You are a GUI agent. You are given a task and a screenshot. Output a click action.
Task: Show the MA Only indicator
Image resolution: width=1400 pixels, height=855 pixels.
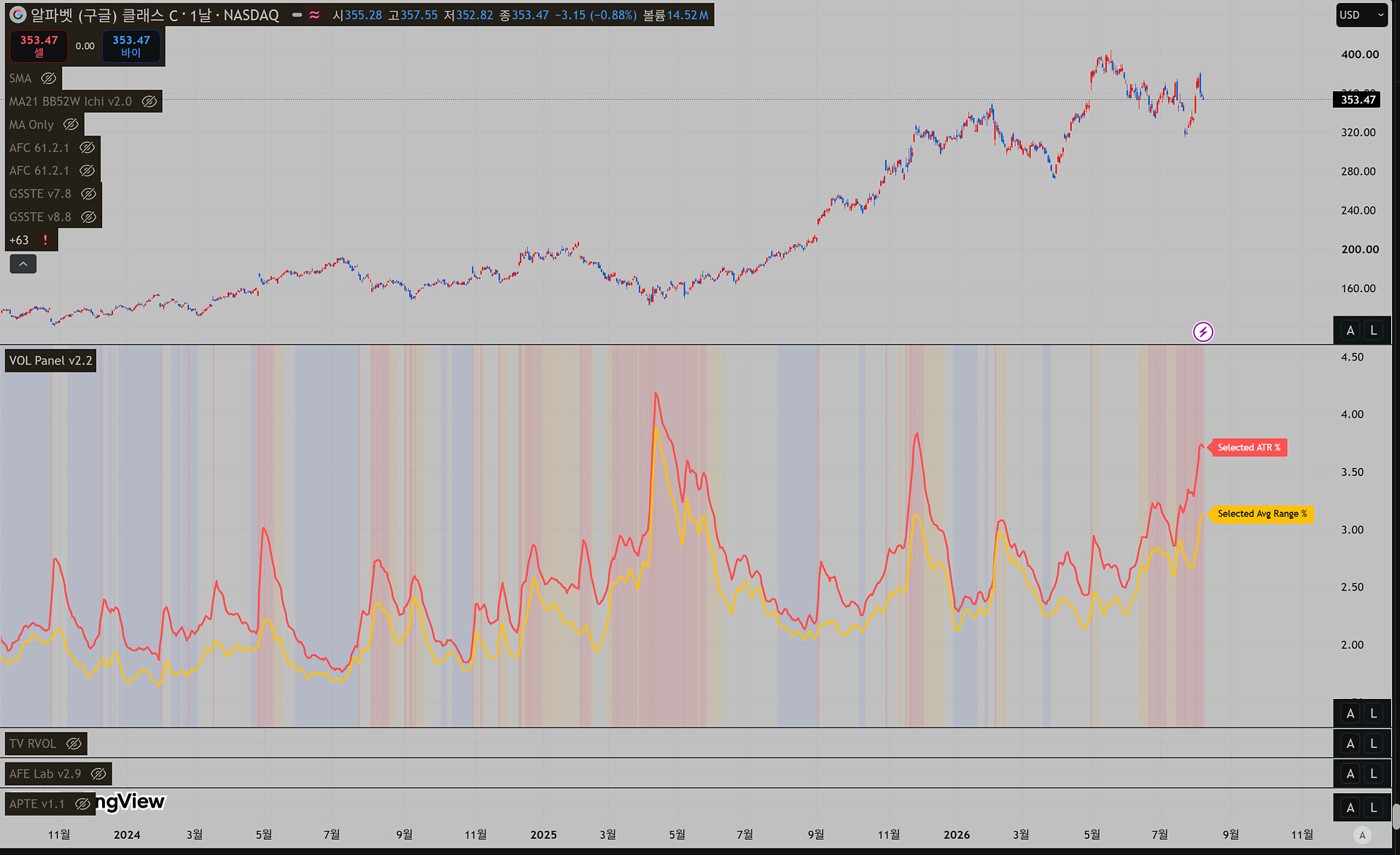pos(71,125)
